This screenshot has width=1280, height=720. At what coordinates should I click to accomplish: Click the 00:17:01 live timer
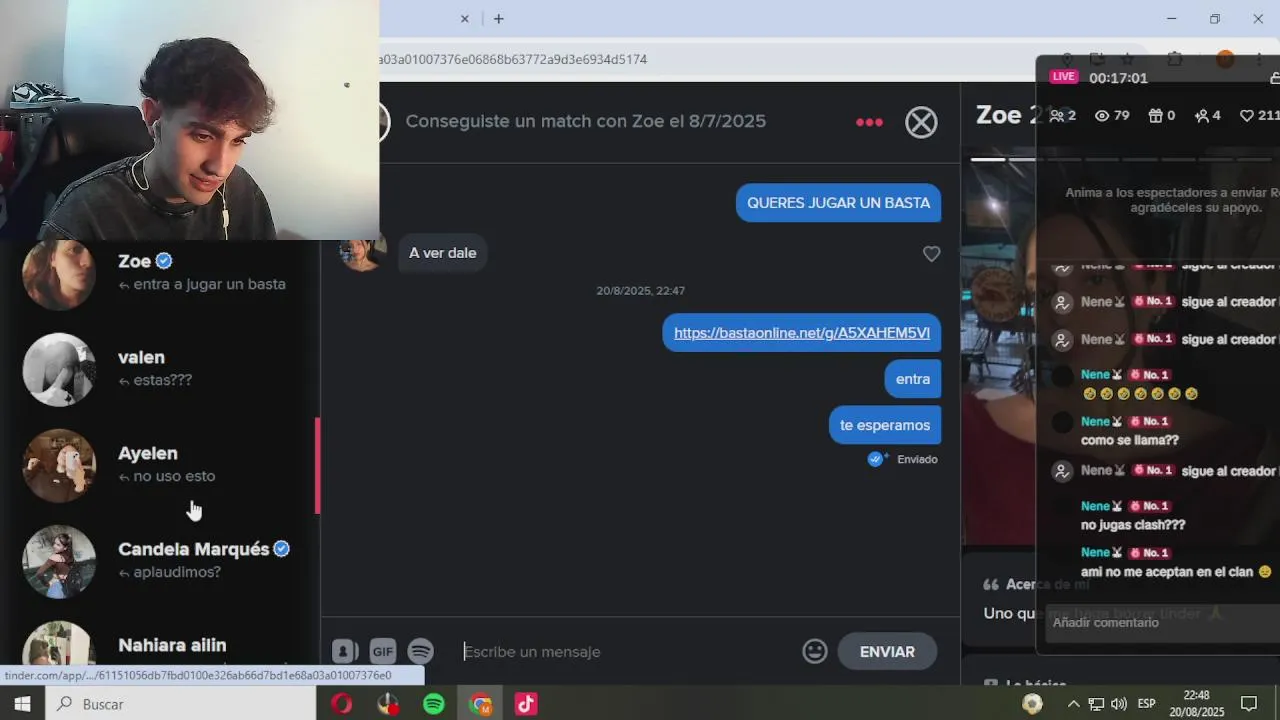(x=1118, y=78)
